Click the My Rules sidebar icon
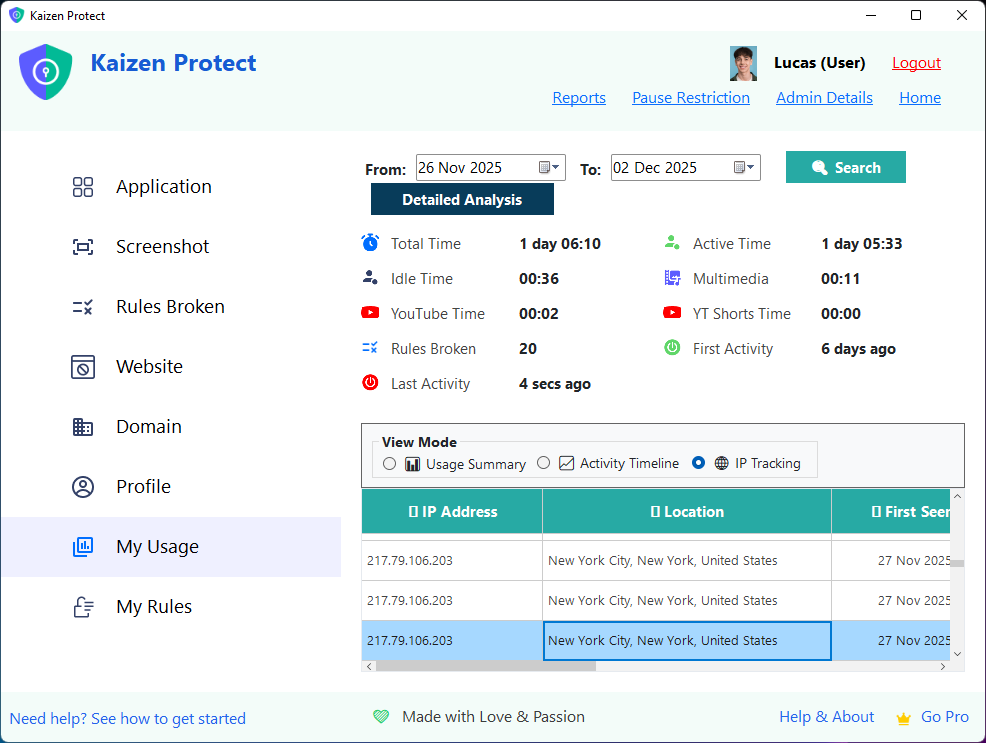 pyautogui.click(x=83, y=606)
